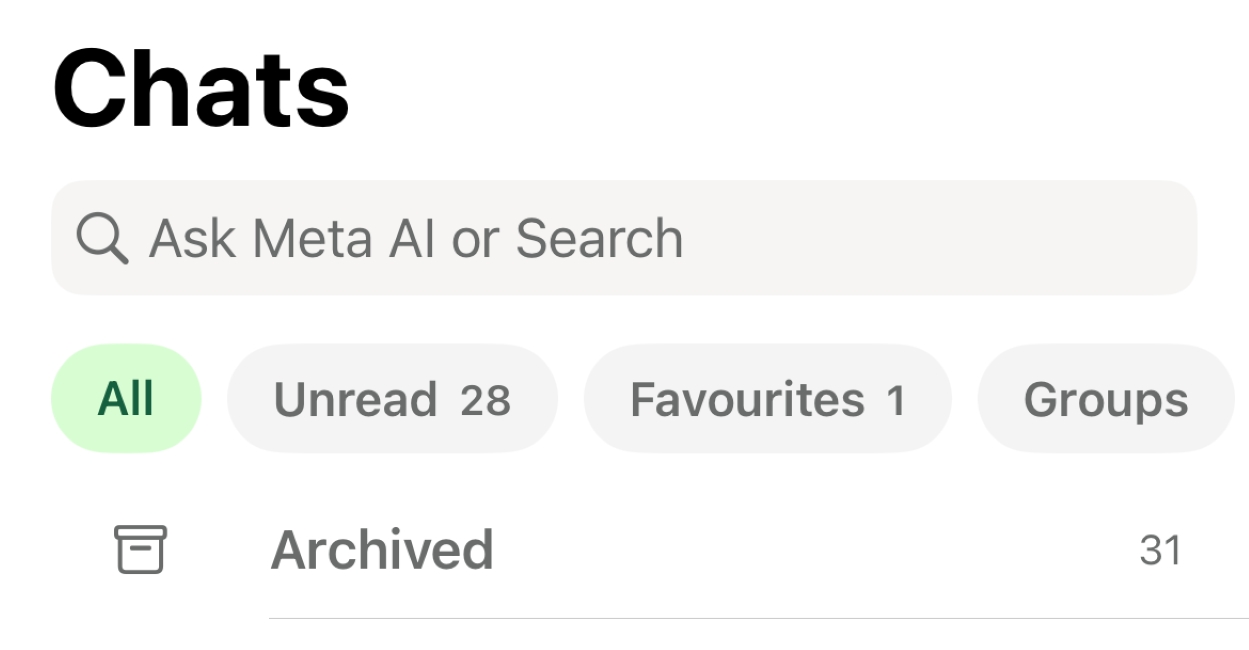Click the empty right end of search bar
Viewport: 1249px width, 650px height.
[1050, 238]
